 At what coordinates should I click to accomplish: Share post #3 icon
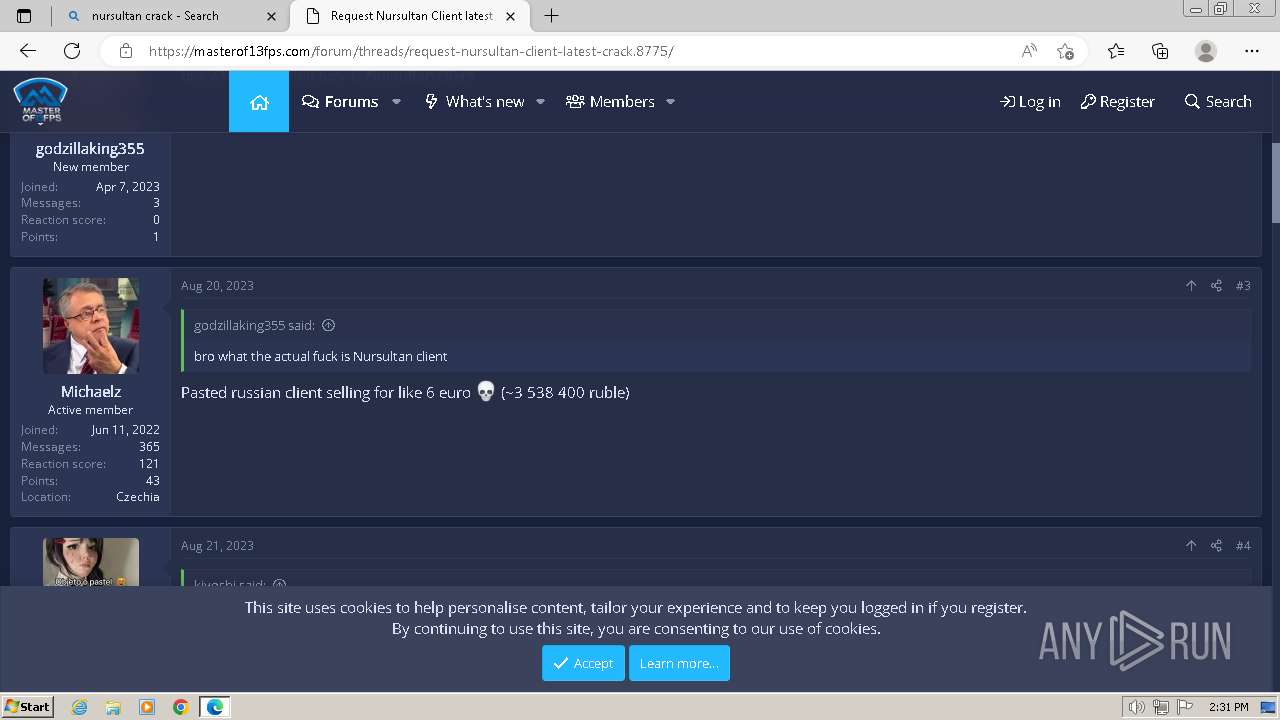point(1216,286)
